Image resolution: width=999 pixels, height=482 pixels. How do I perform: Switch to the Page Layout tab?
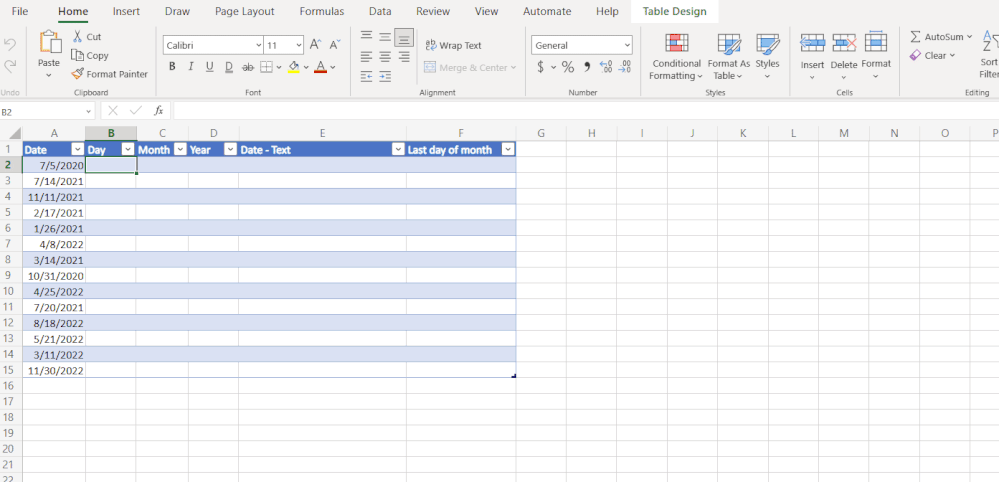pyautogui.click(x=245, y=11)
